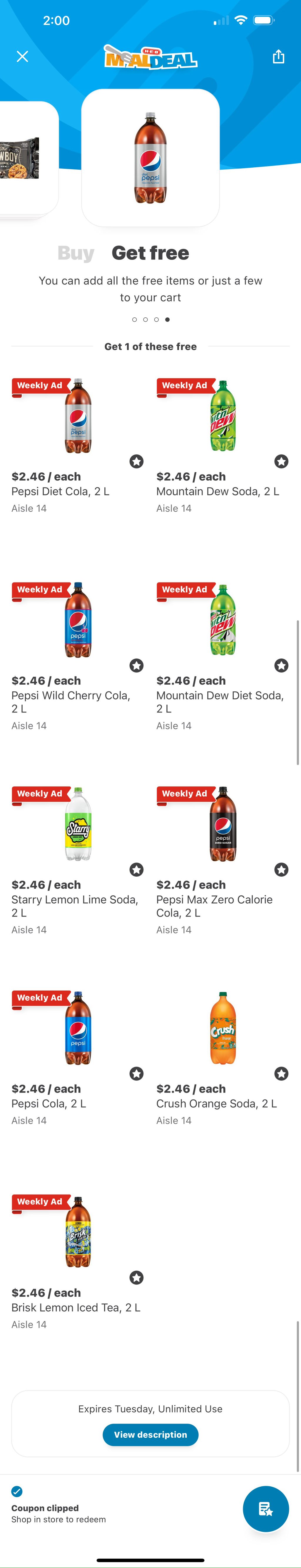Tap star icon on Mountain Dew Diet Soda

click(x=281, y=665)
